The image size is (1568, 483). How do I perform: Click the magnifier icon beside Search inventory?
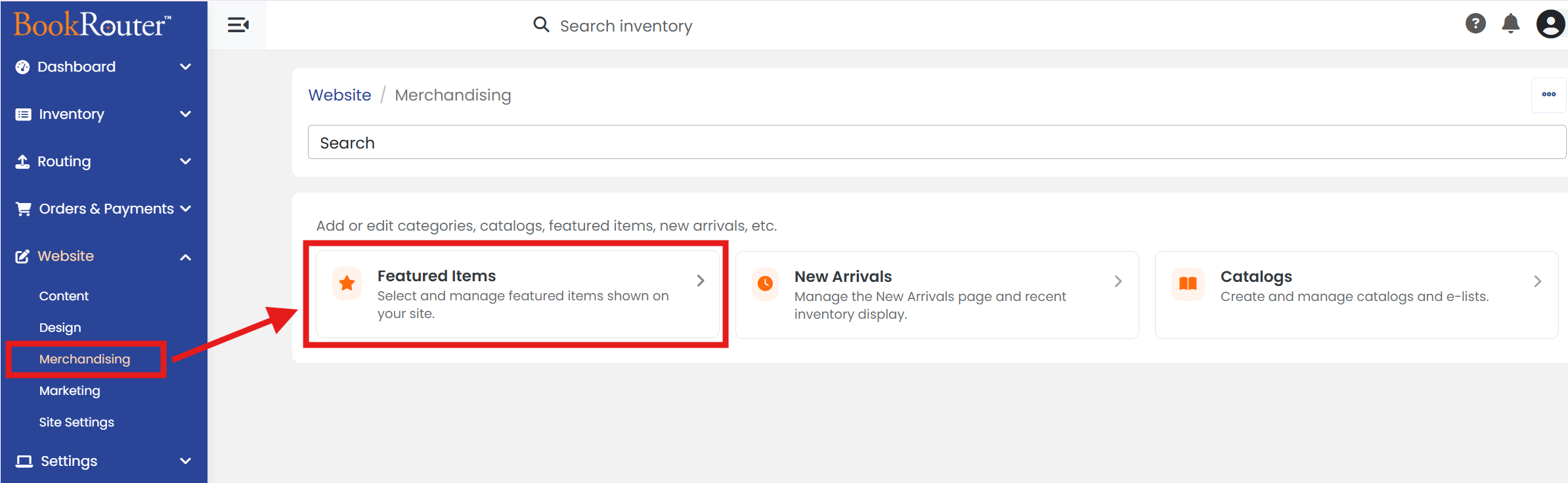541,25
